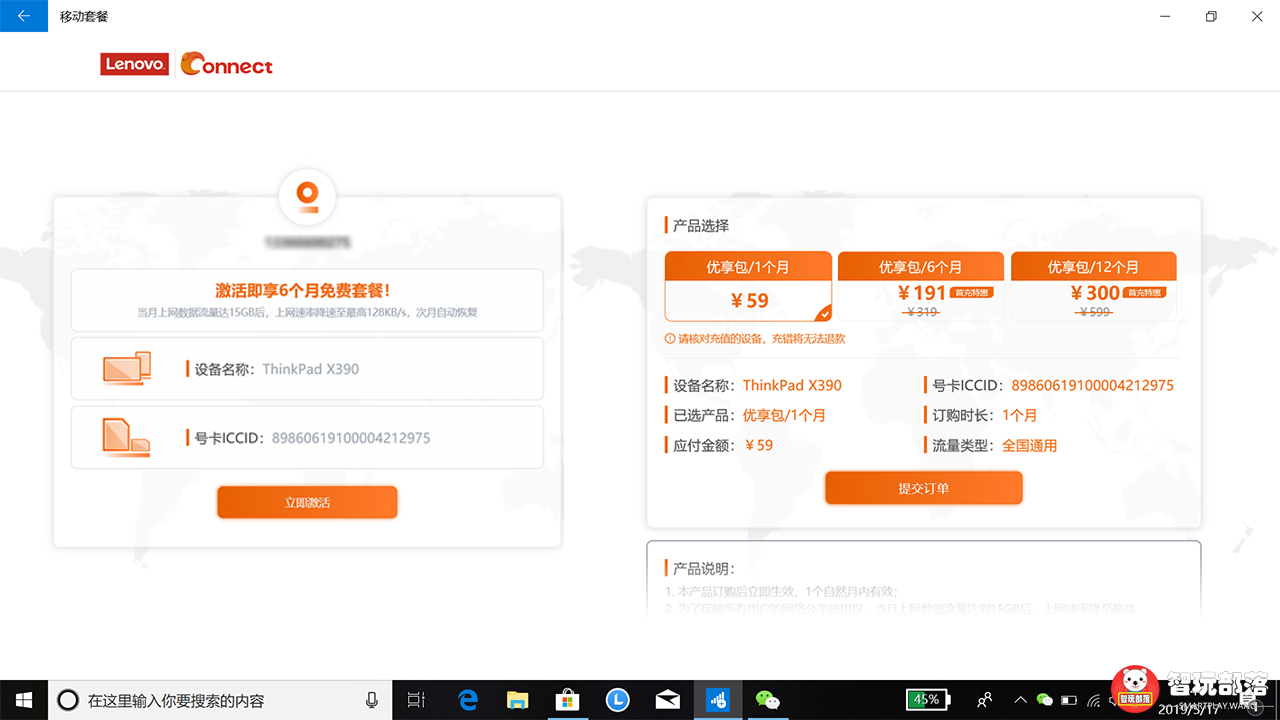Open the People icon in system tray
1280x720 pixels.
pyautogui.click(x=985, y=700)
